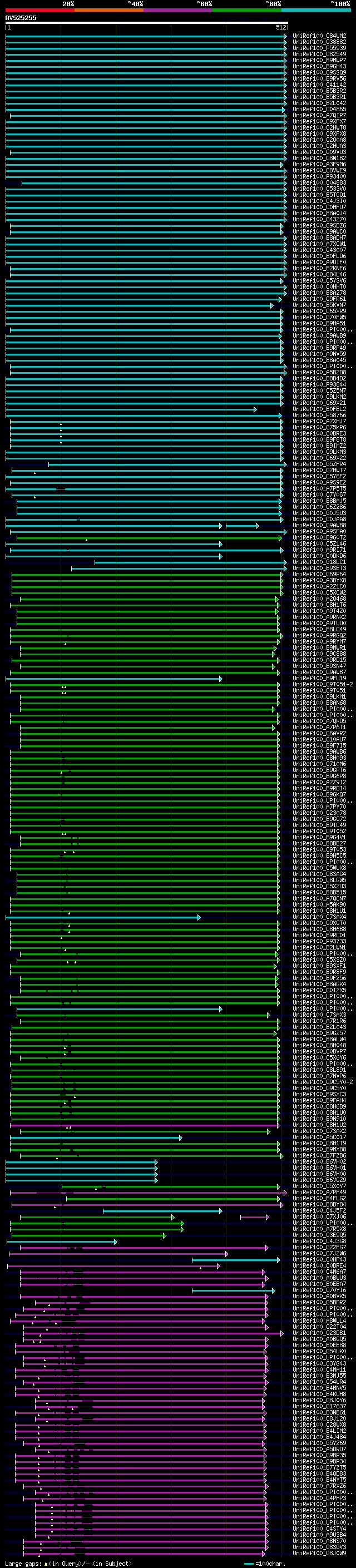Screen dimensions: 356x1568
Task: Select the UniRef100_Q70YI6 label
Action: pyautogui.click(x=319, y=1290)
